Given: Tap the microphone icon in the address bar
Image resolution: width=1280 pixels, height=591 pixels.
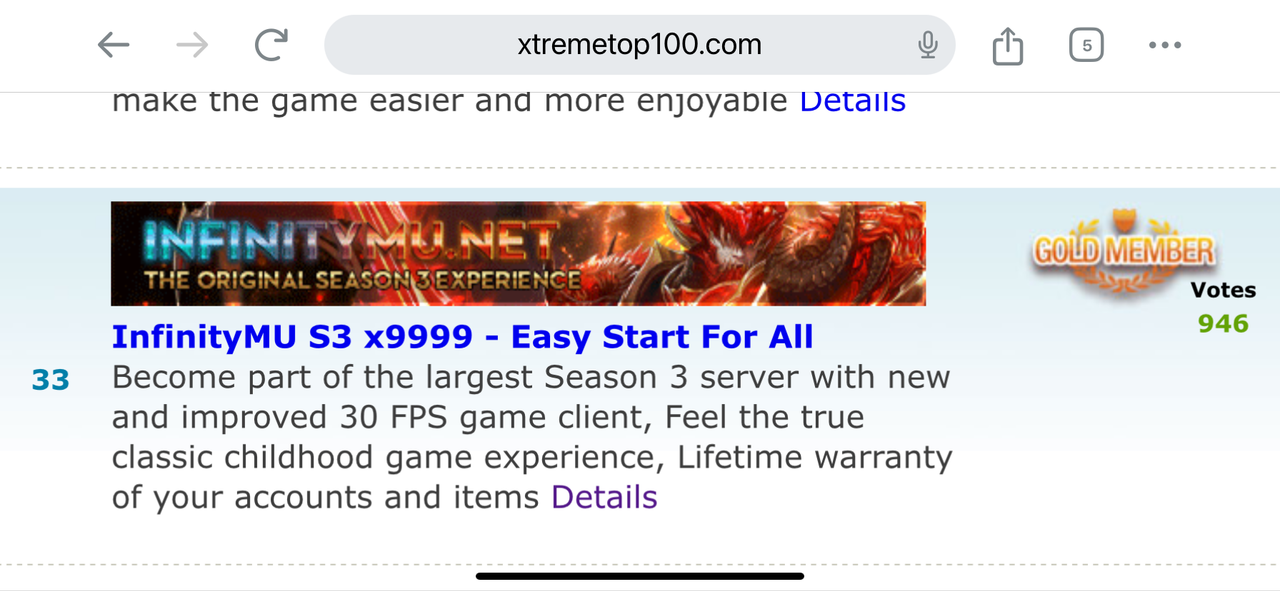Looking at the screenshot, I should point(928,45).
